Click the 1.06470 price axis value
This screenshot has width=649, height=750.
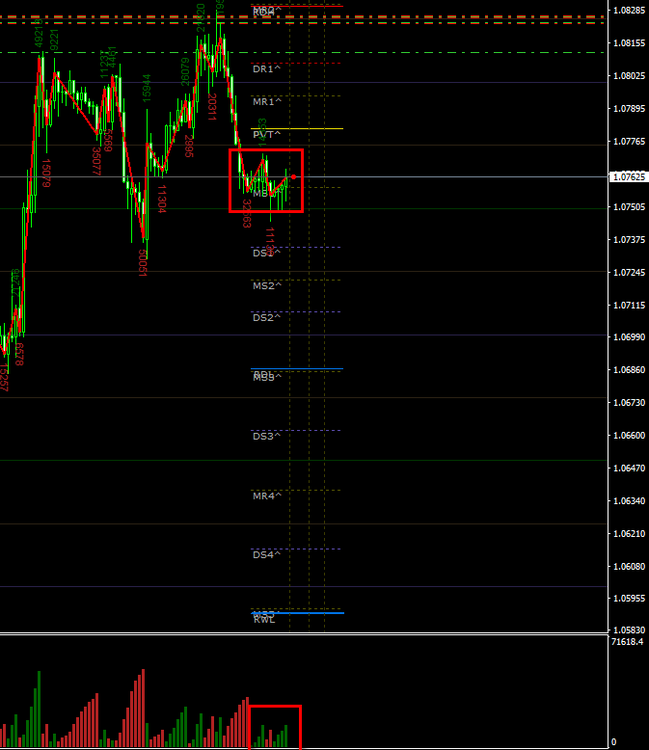[x=629, y=468]
